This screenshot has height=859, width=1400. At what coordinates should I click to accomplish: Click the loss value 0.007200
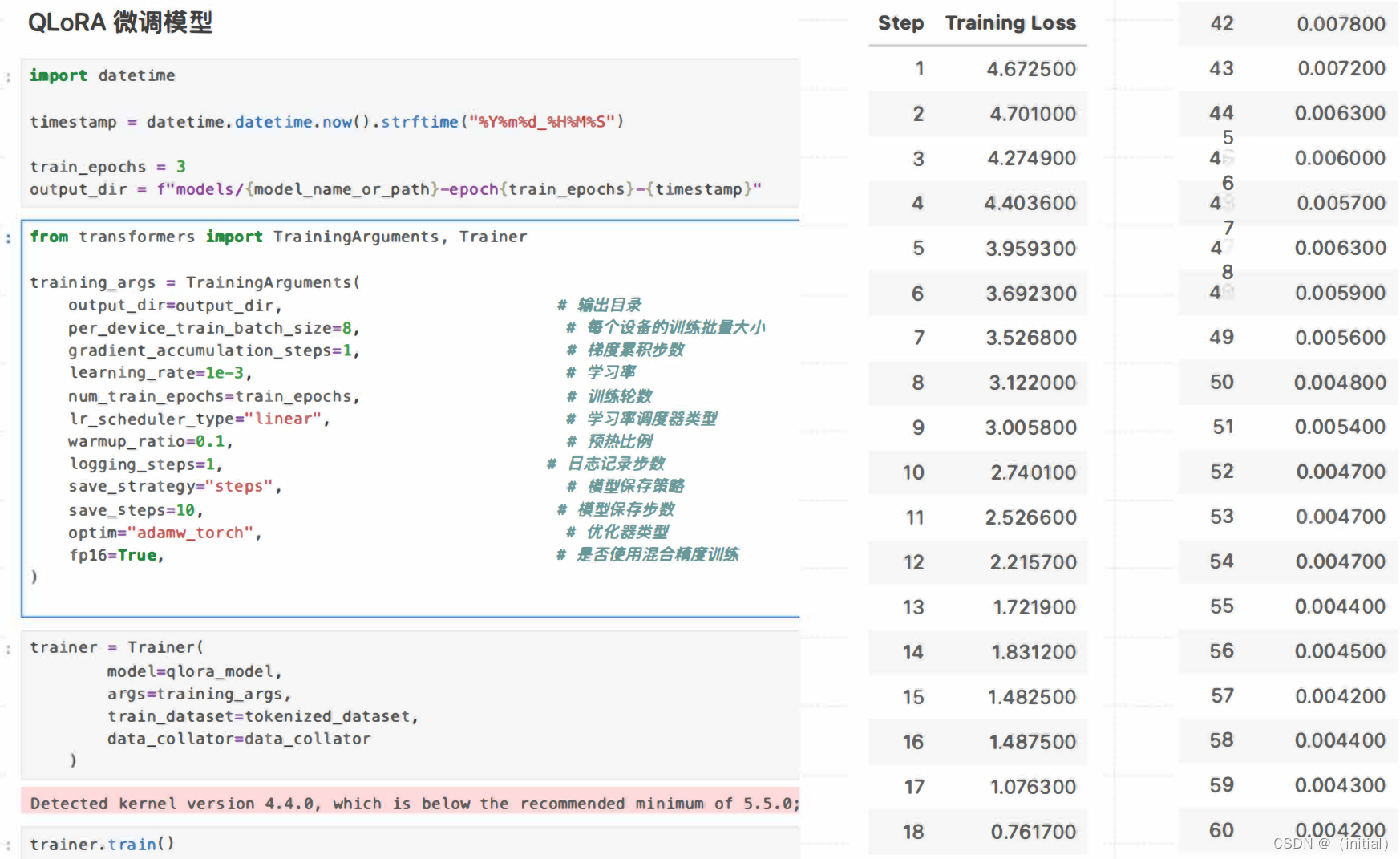[1341, 68]
